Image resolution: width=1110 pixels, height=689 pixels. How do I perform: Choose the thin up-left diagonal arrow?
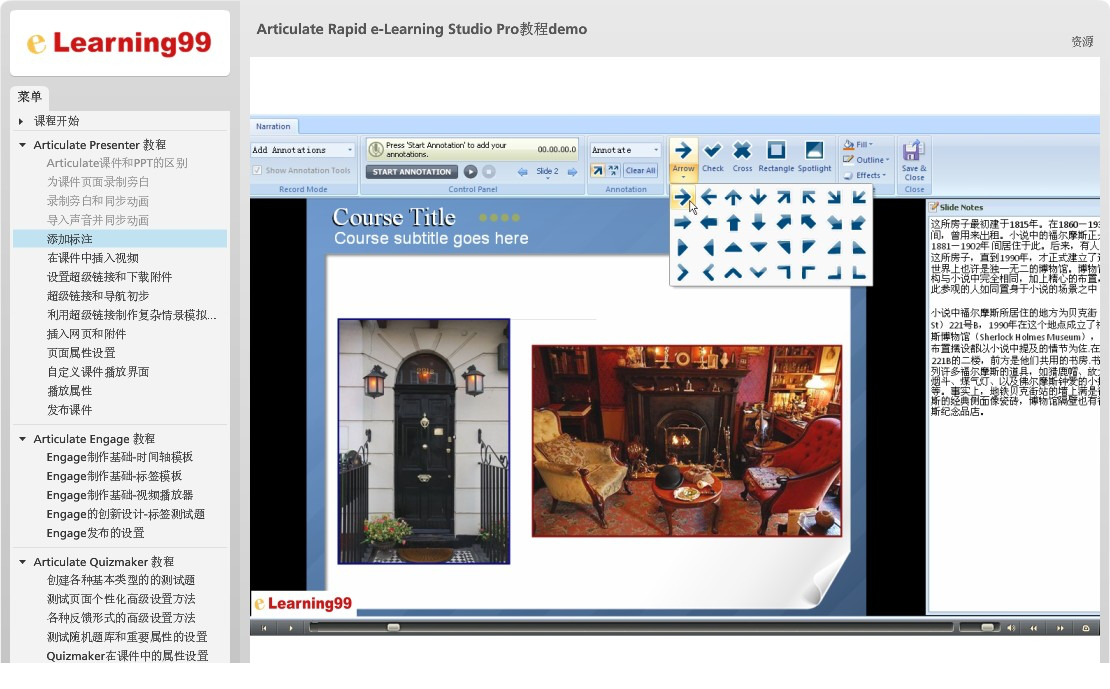point(808,198)
